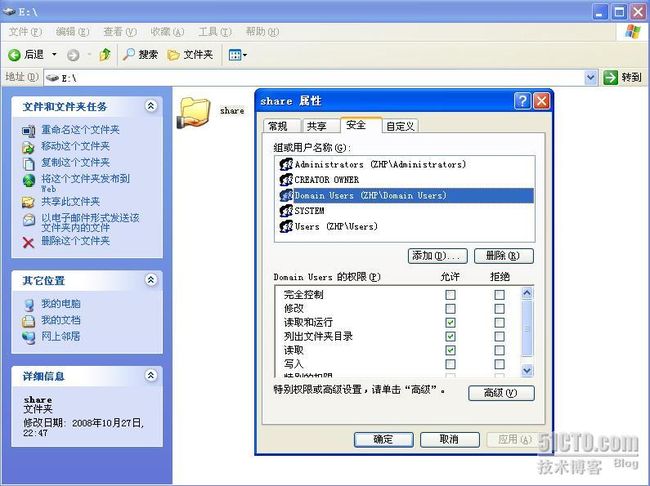This screenshot has height=486, width=650.
Task: Open the Tools (工具) menu
Action: (215, 32)
